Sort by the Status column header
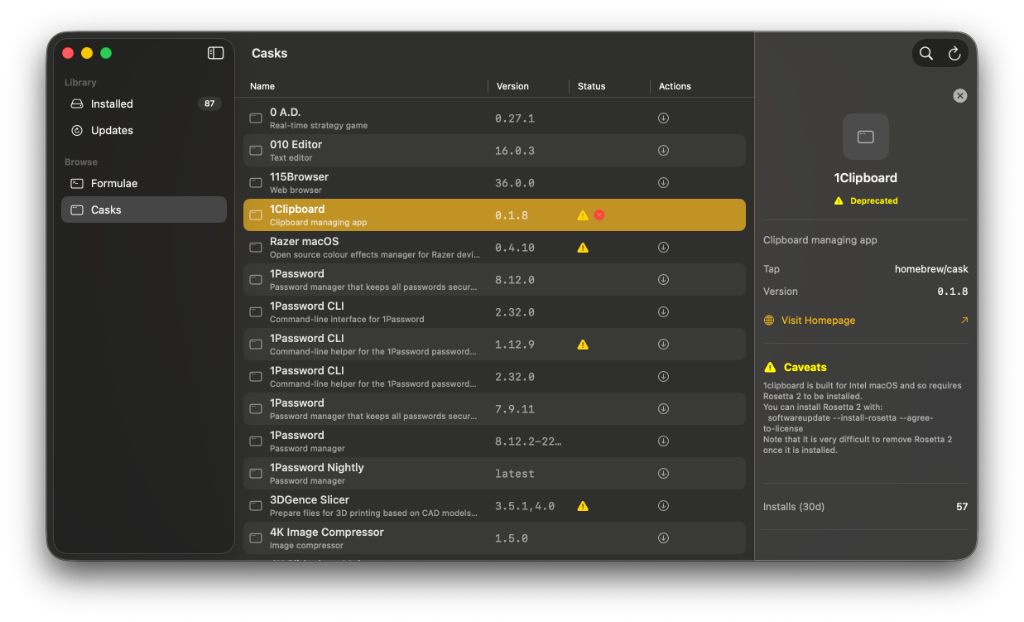 click(591, 86)
